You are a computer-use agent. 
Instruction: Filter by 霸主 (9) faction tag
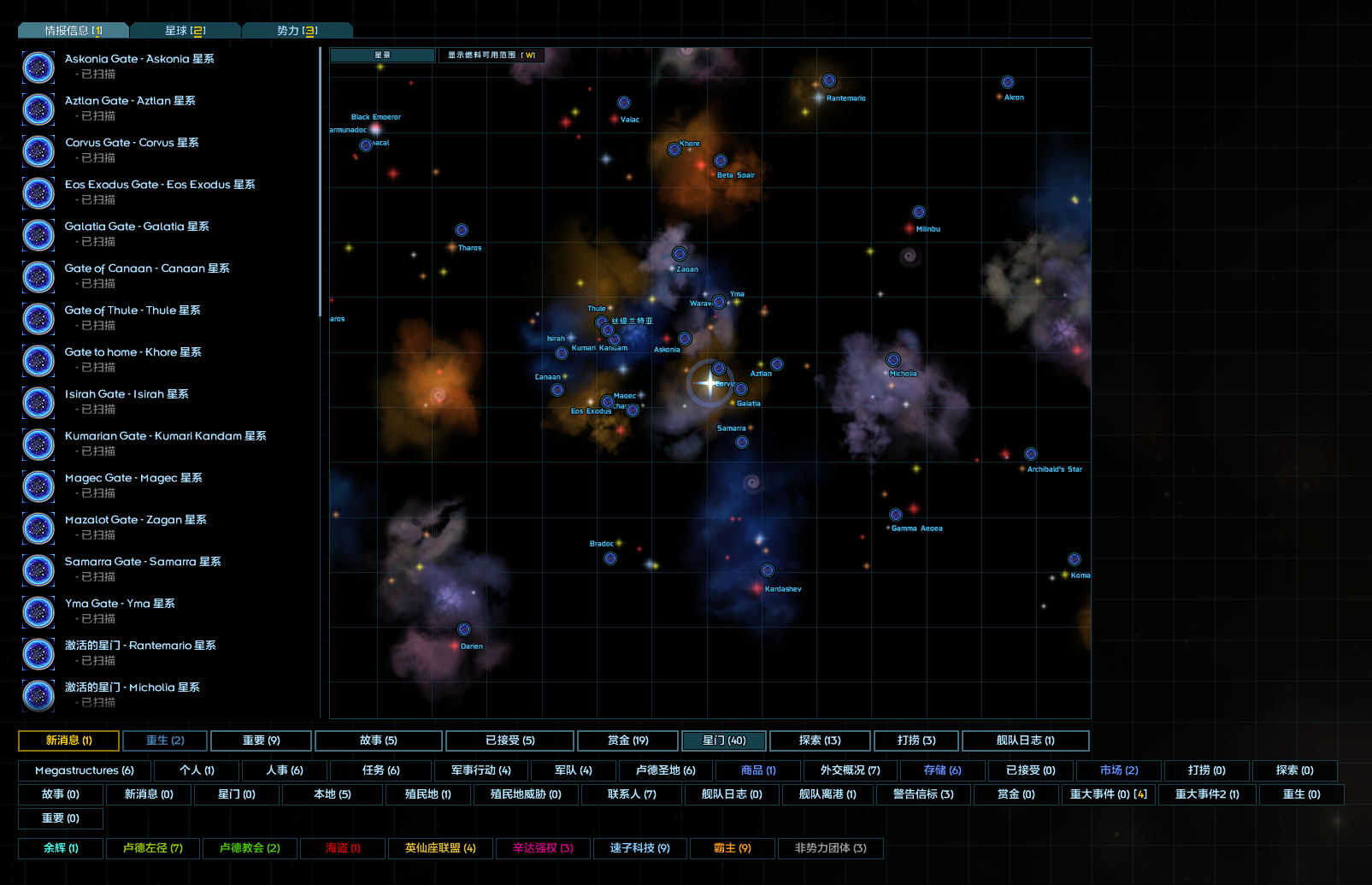pos(732,848)
